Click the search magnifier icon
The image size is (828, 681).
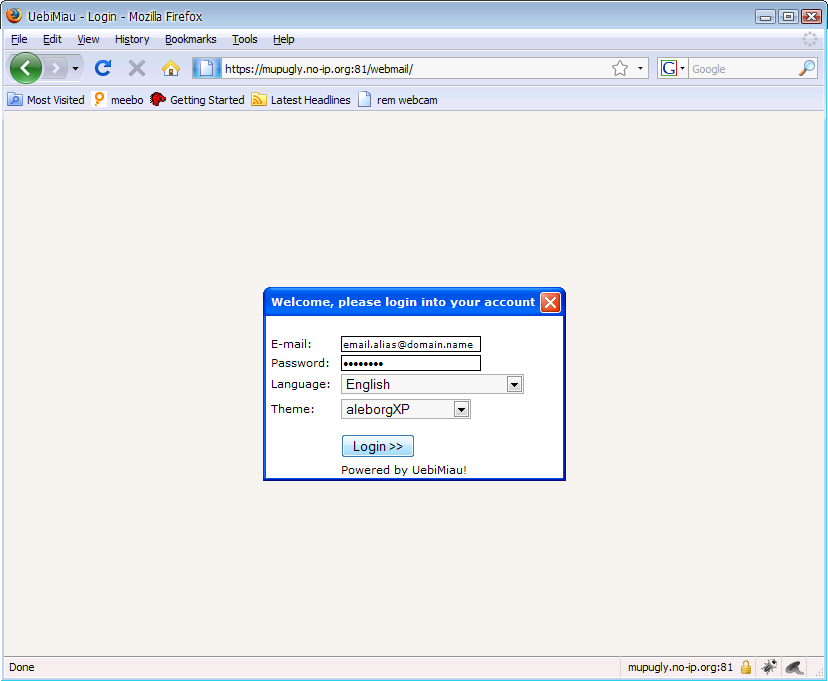807,68
